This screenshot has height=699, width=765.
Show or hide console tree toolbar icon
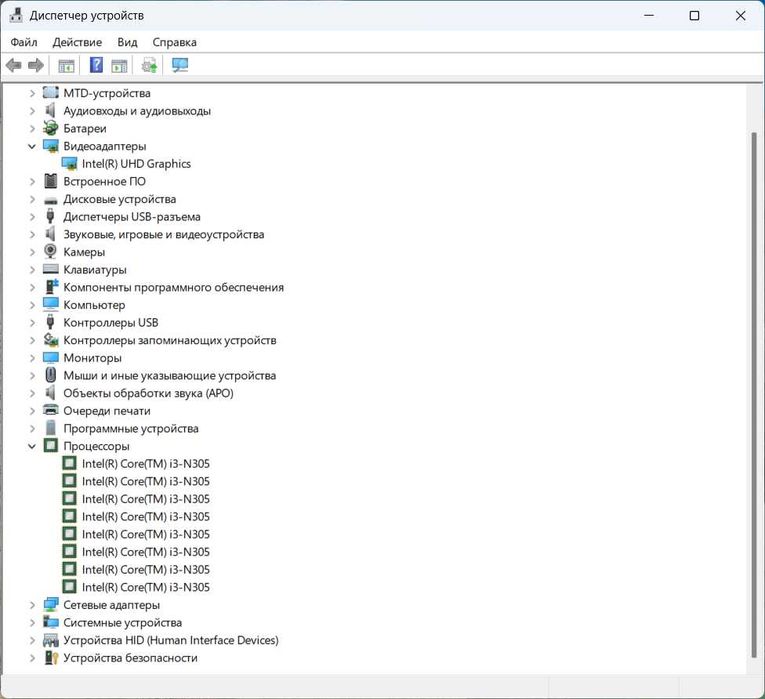tap(66, 65)
